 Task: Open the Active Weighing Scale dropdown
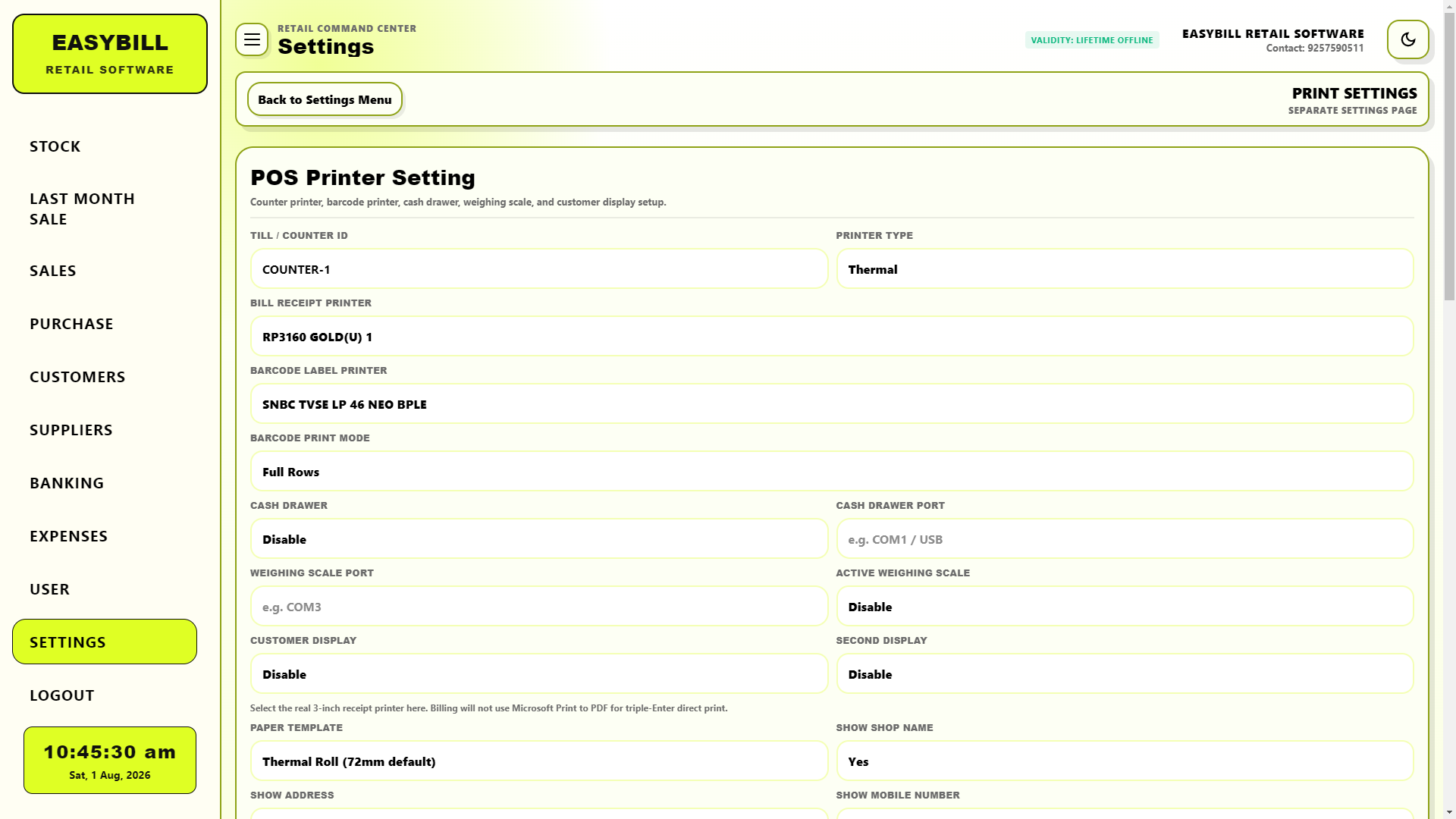pyautogui.click(x=1125, y=607)
